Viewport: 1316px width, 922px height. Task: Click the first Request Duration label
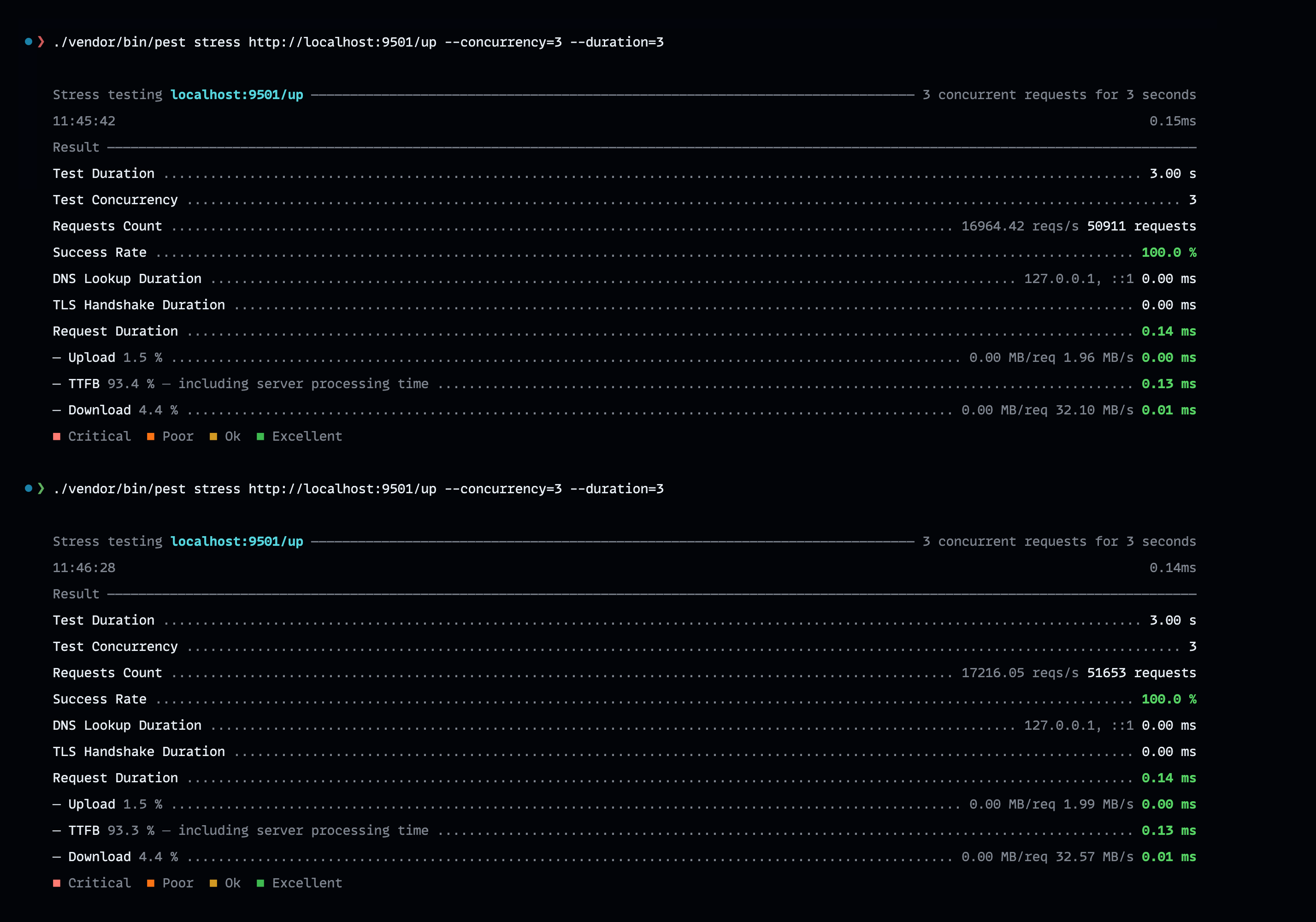click(x=115, y=331)
